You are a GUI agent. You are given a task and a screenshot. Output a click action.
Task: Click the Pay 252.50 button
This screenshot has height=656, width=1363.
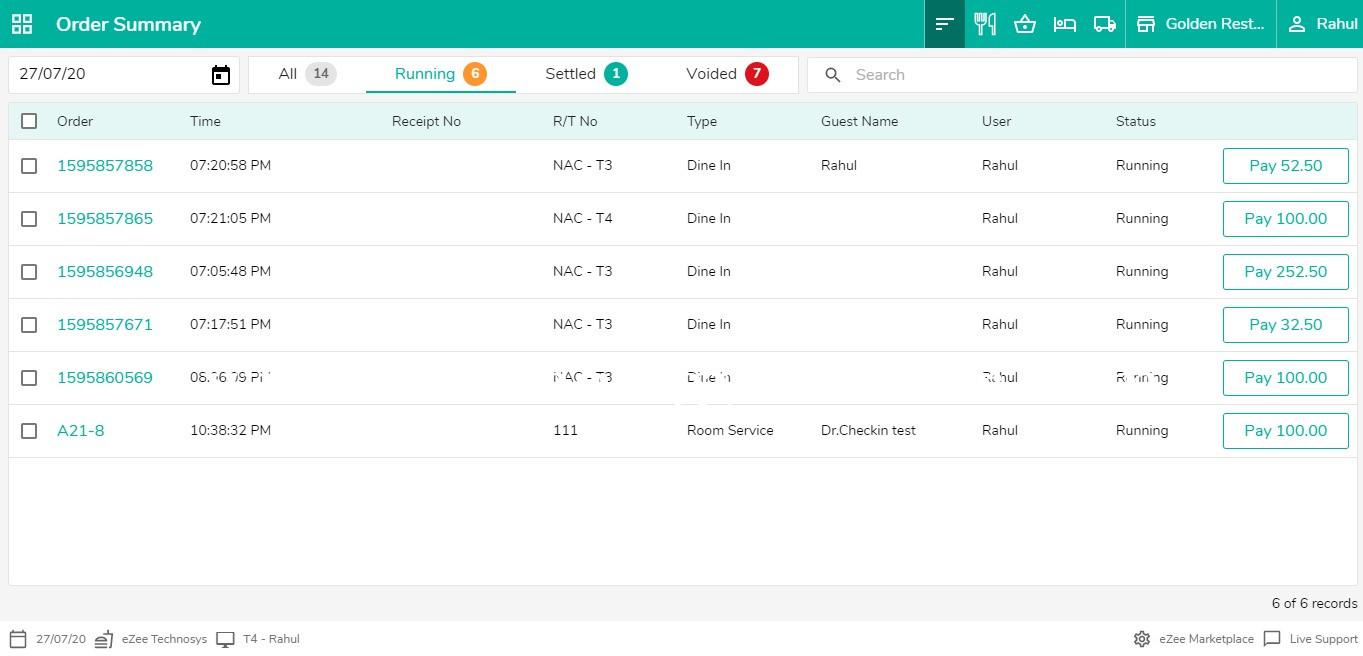1286,272
